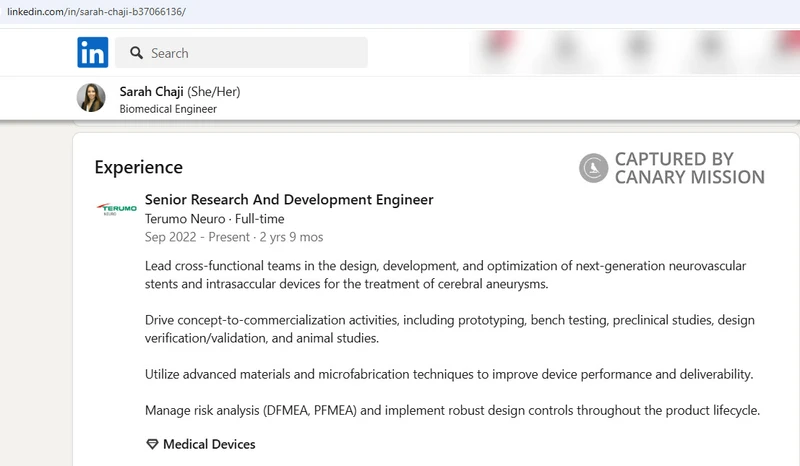800x466 pixels.
Task: Select the linkedin.com URL in address bar
Action: pos(96,11)
